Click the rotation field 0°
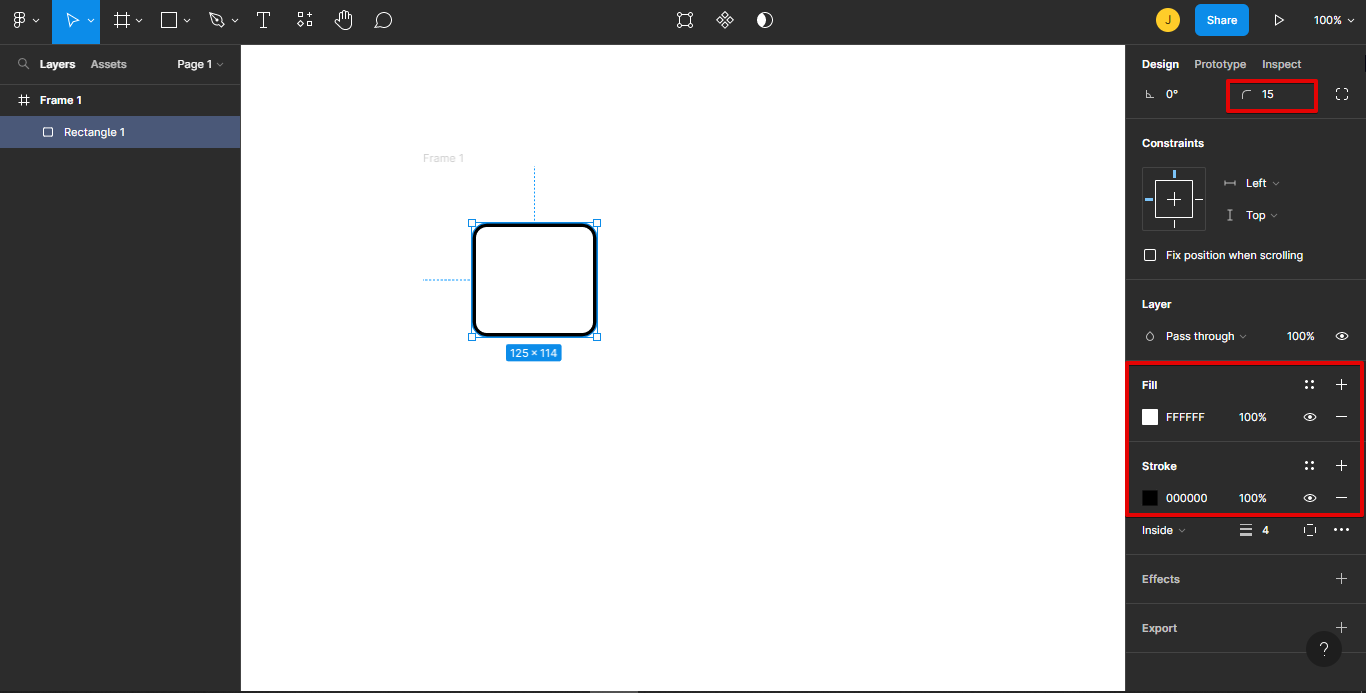The height and width of the screenshot is (693, 1368). tap(1172, 94)
